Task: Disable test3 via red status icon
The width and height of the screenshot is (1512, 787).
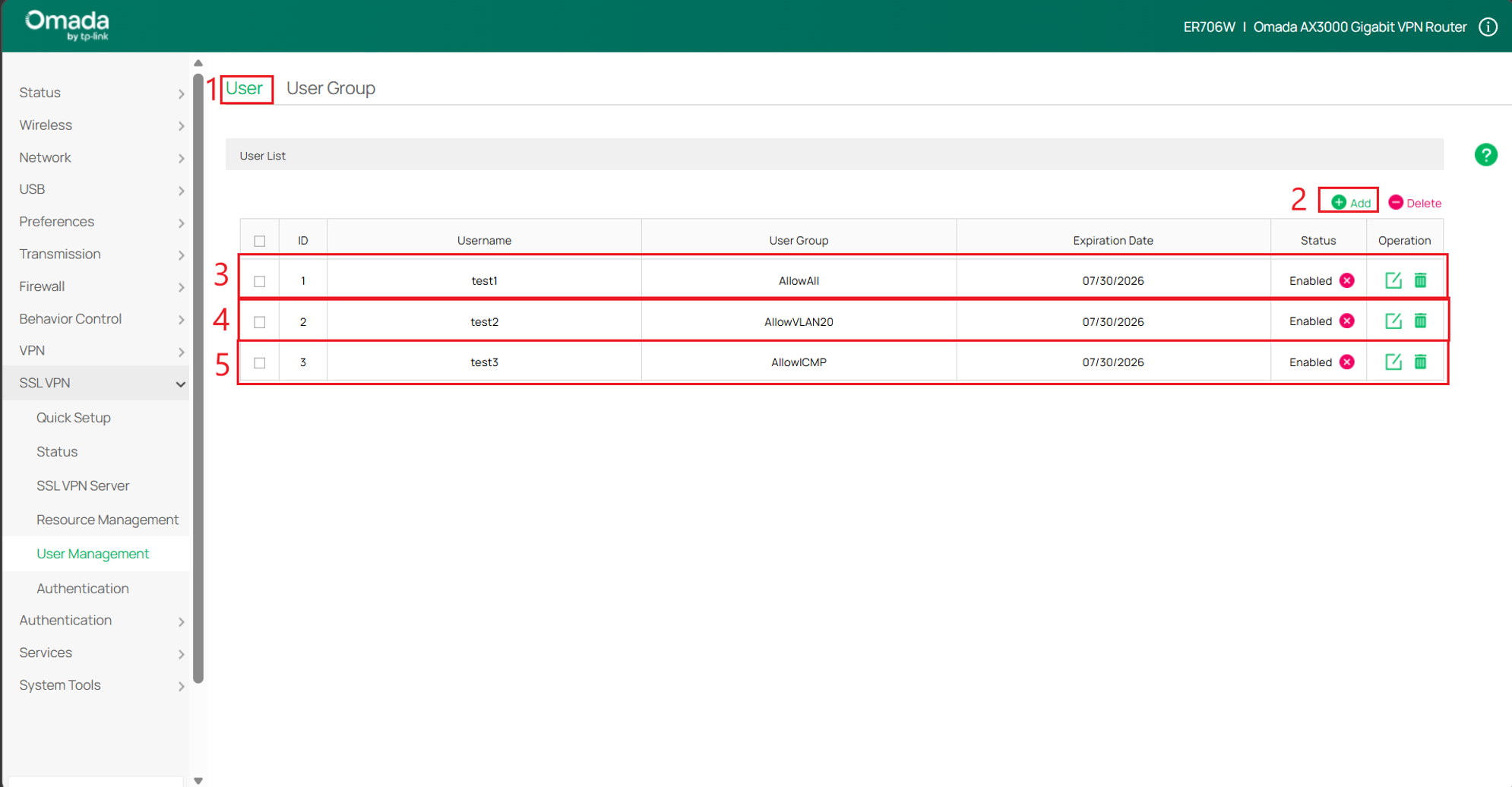Action: tap(1347, 362)
